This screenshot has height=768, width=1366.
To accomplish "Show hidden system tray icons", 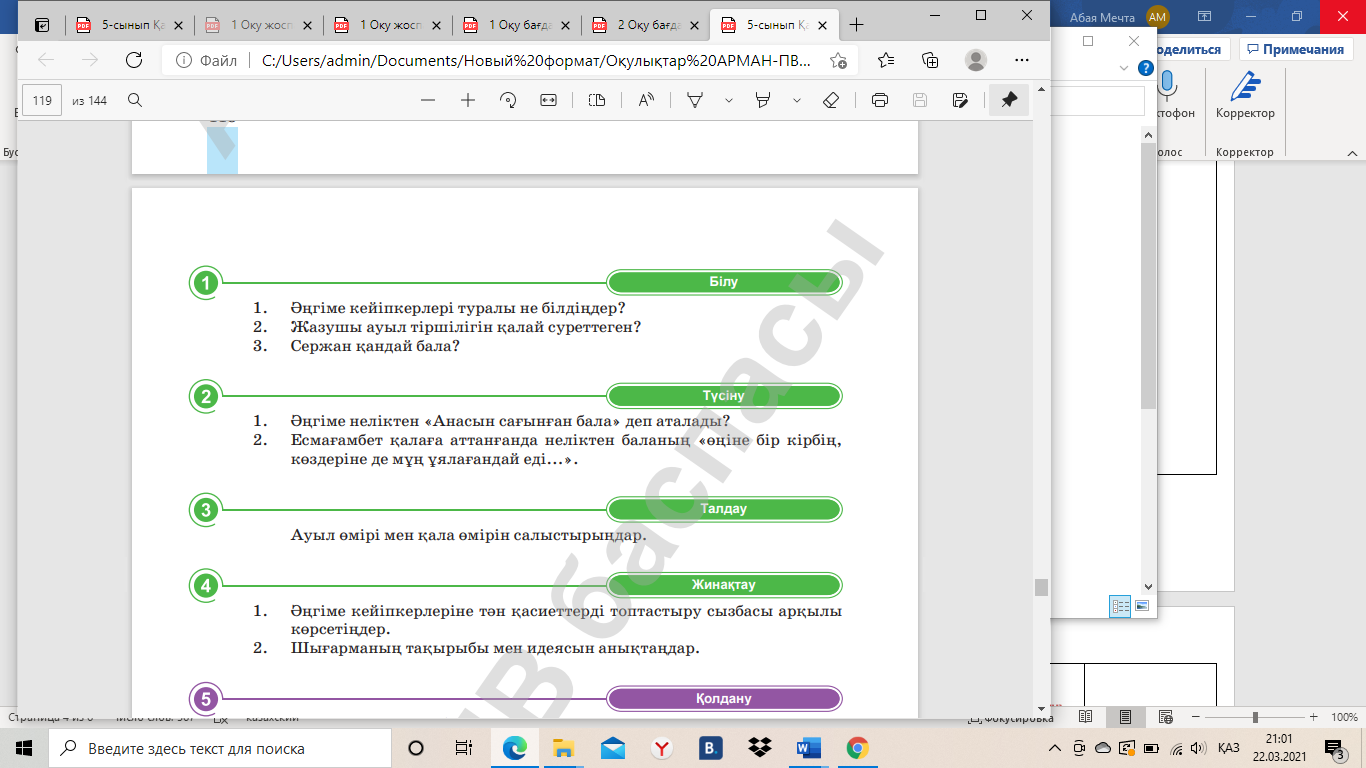I will click(1055, 748).
